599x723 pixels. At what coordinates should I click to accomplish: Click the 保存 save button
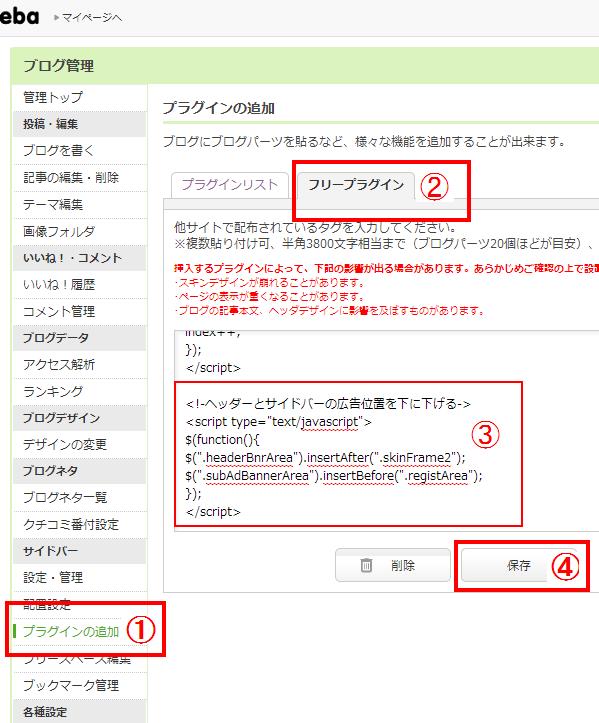pyautogui.click(x=518, y=565)
